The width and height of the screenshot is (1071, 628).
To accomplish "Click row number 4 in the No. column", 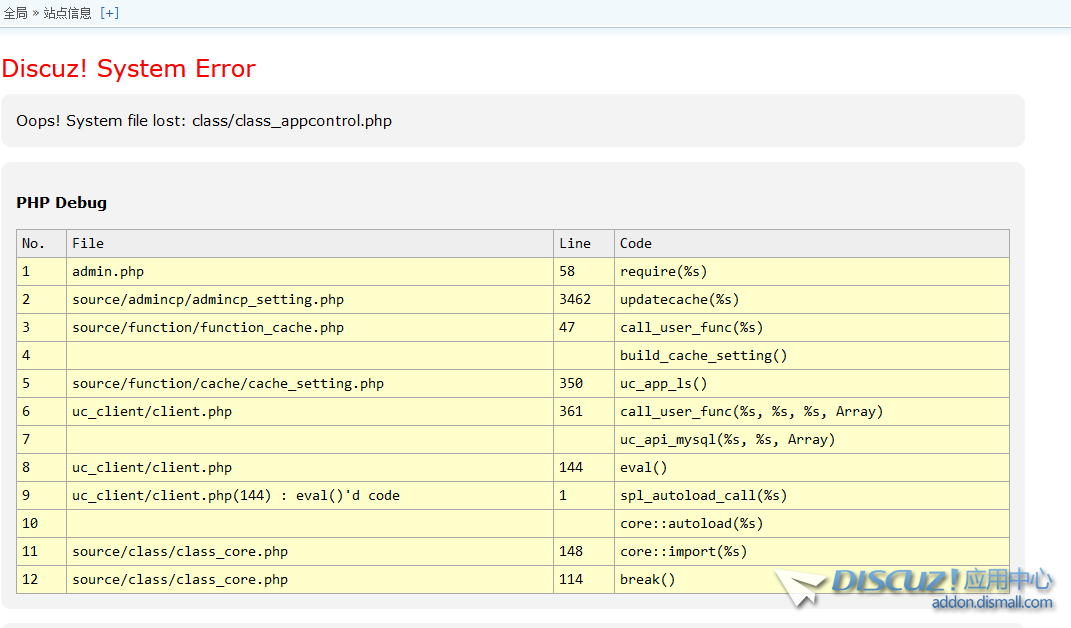I will (x=42, y=355).
